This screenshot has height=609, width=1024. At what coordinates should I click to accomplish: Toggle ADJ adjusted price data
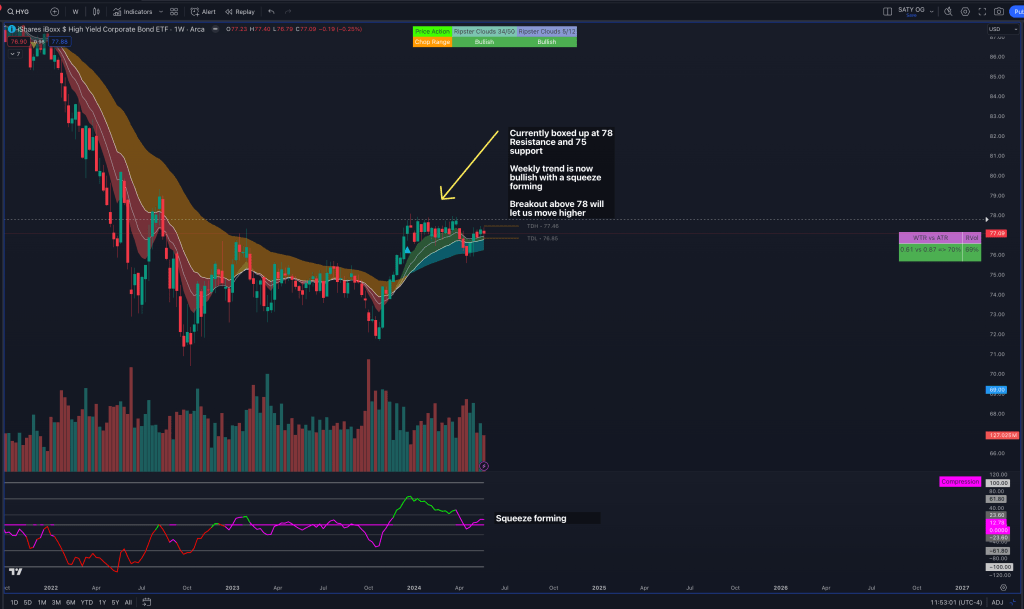[x=996, y=602]
